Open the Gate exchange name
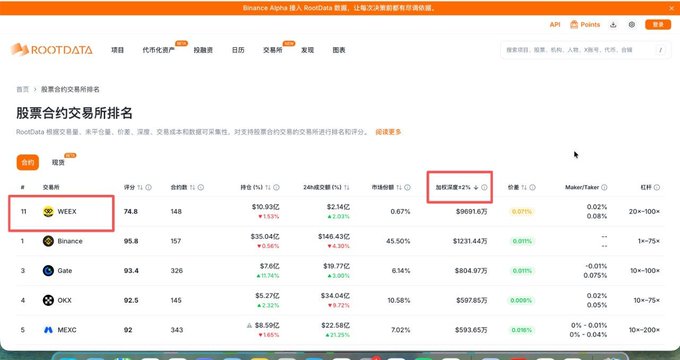The width and height of the screenshot is (680, 360). (x=65, y=271)
